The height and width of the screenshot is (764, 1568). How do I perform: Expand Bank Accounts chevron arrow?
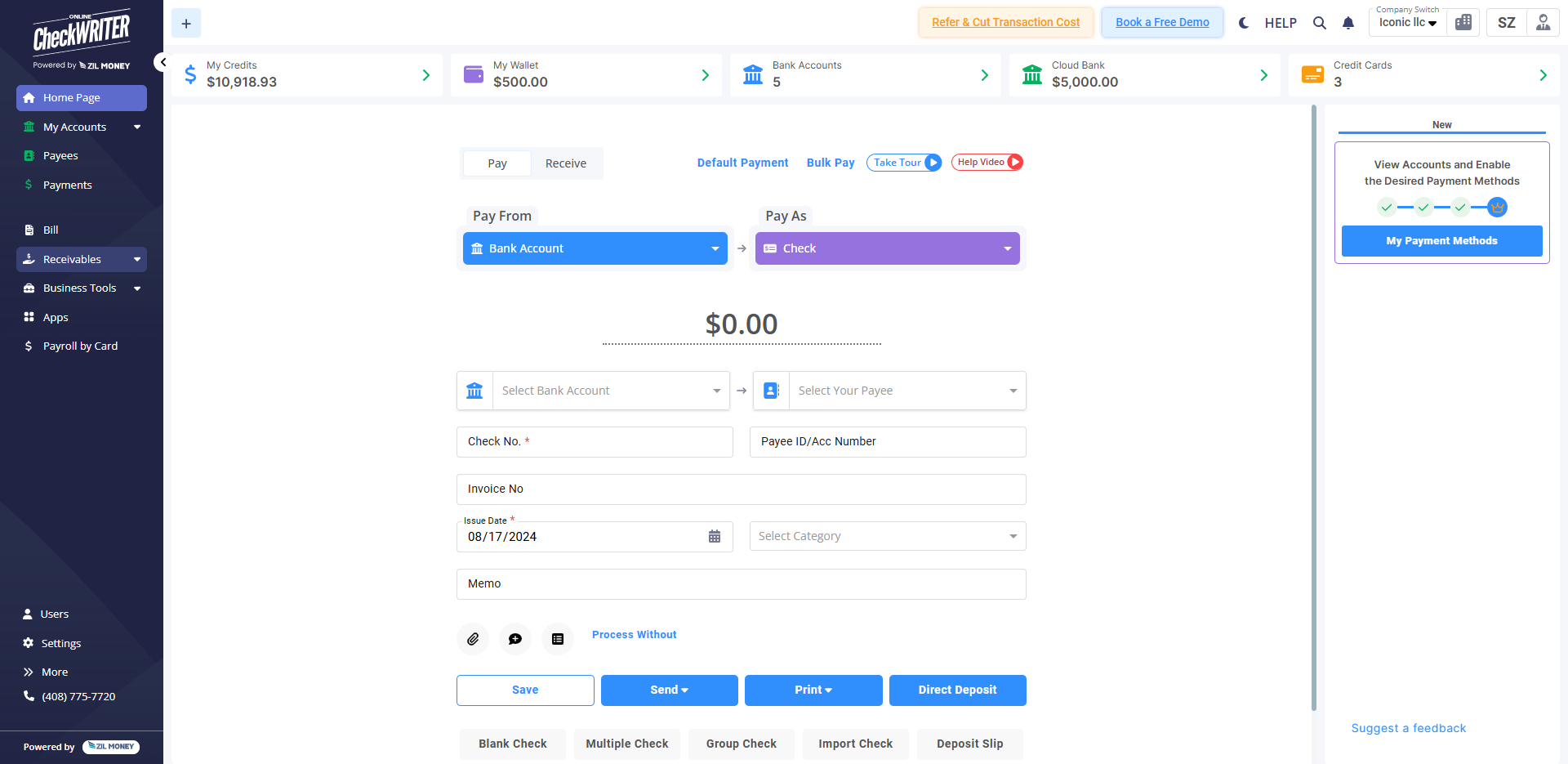tap(985, 75)
